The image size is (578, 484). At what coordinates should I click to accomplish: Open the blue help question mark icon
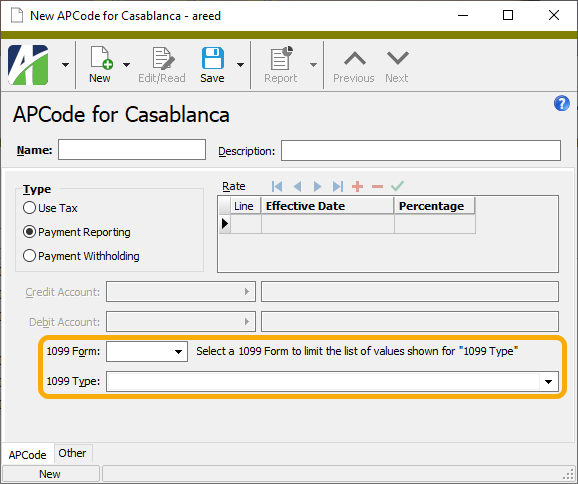tap(561, 103)
